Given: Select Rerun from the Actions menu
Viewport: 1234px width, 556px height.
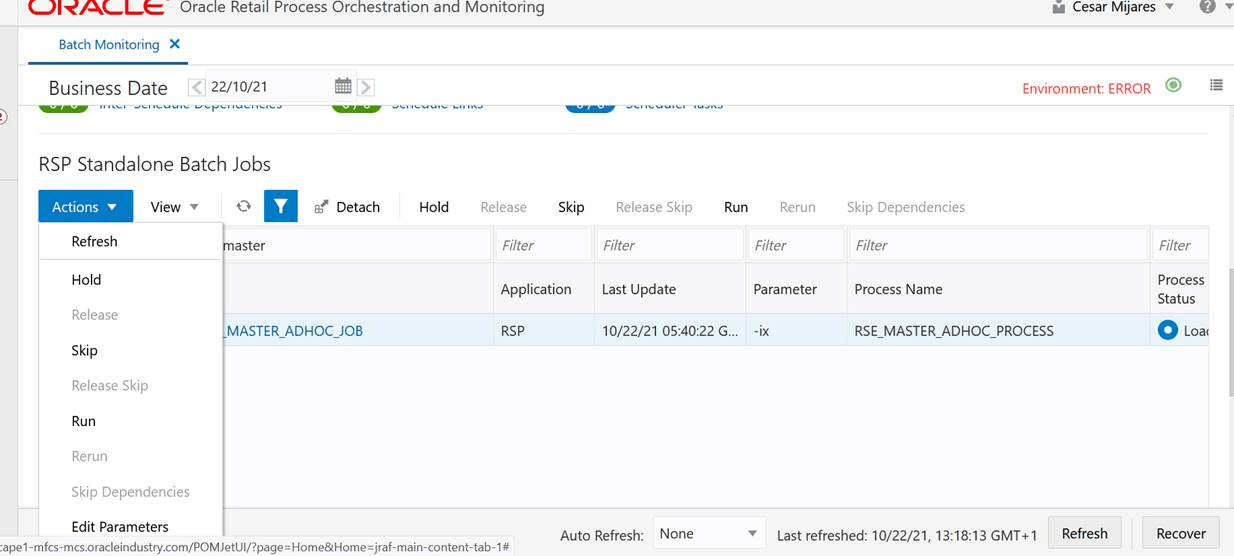Looking at the screenshot, I should (130, 456).
